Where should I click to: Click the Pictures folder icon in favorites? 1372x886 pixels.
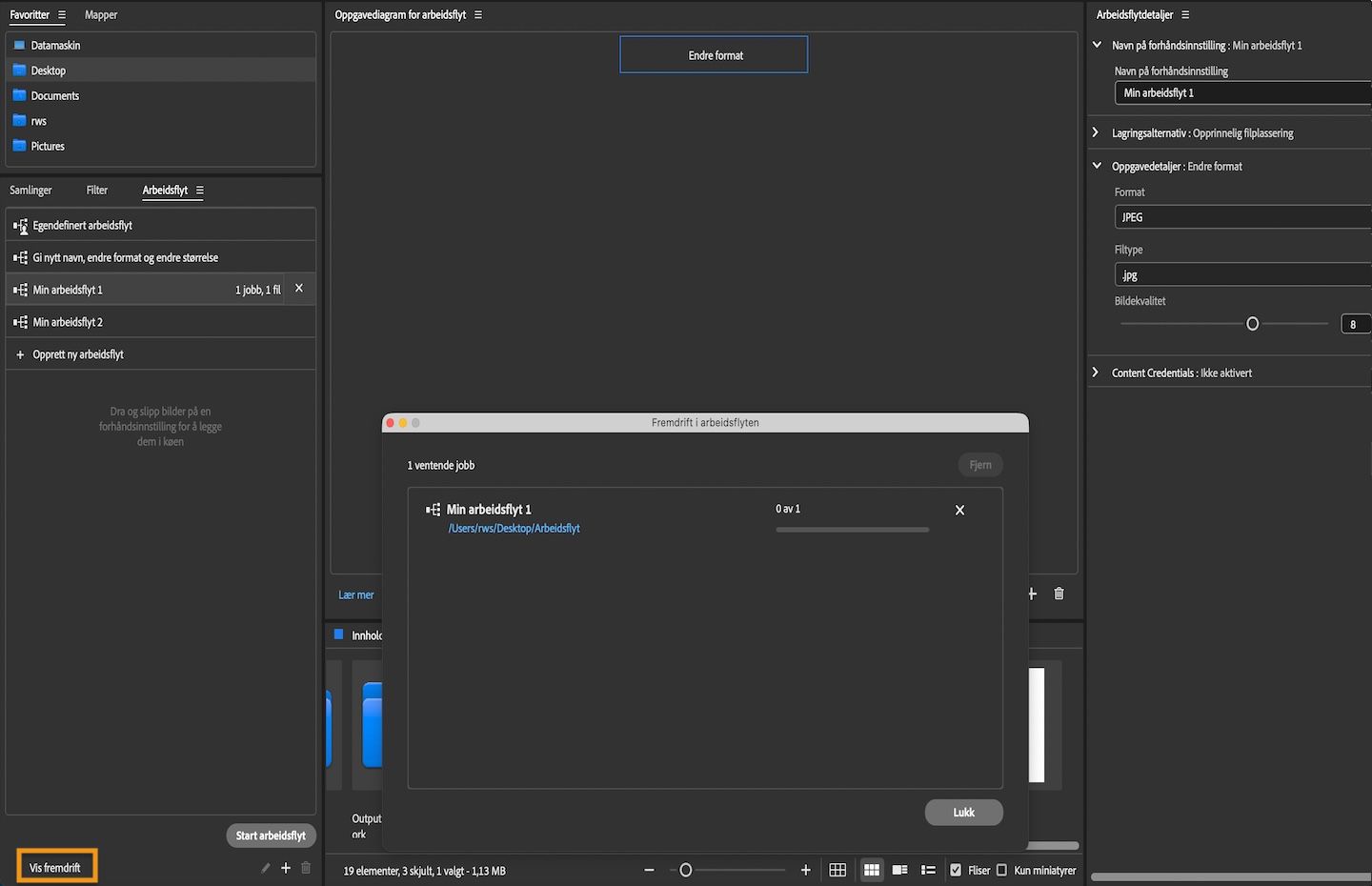[x=19, y=146]
